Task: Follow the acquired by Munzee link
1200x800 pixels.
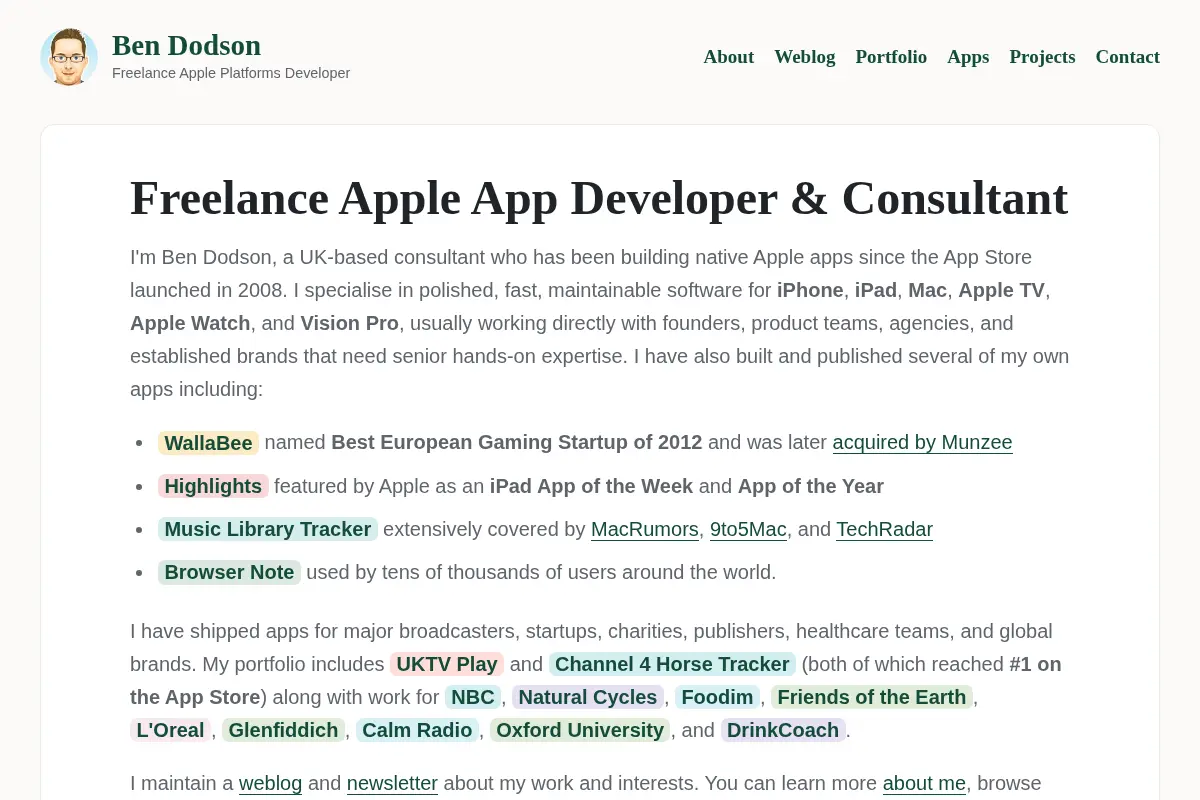Action: [922, 442]
